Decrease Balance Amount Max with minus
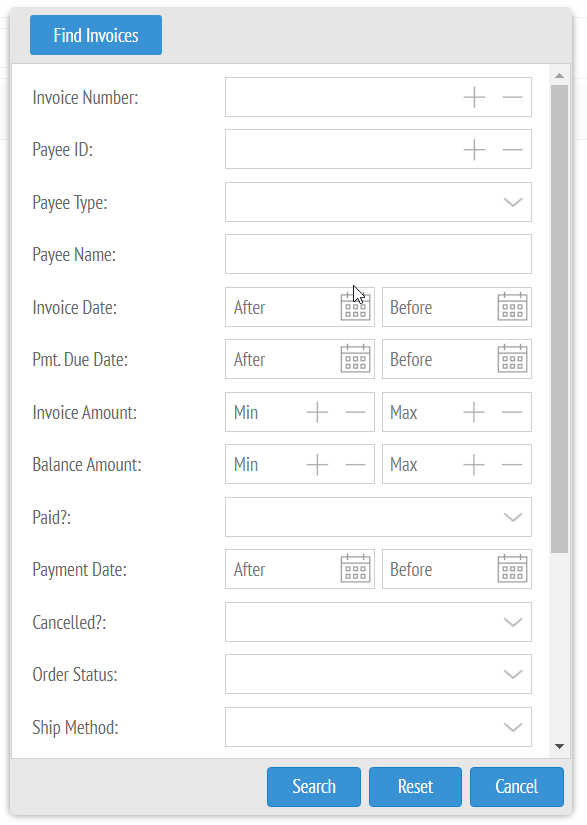 click(512, 465)
